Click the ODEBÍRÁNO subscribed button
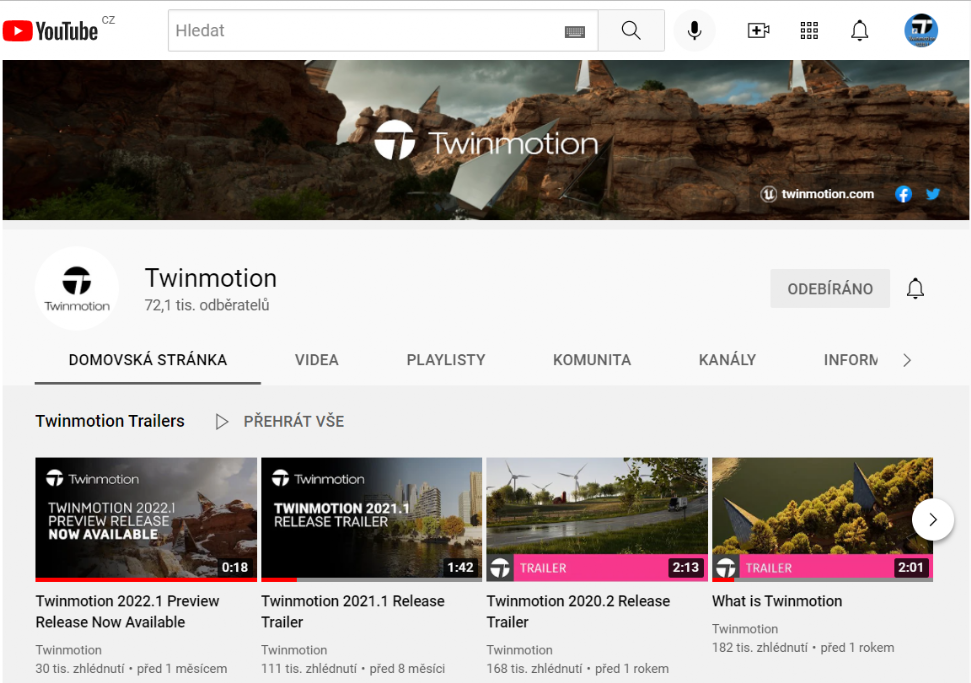 click(830, 289)
